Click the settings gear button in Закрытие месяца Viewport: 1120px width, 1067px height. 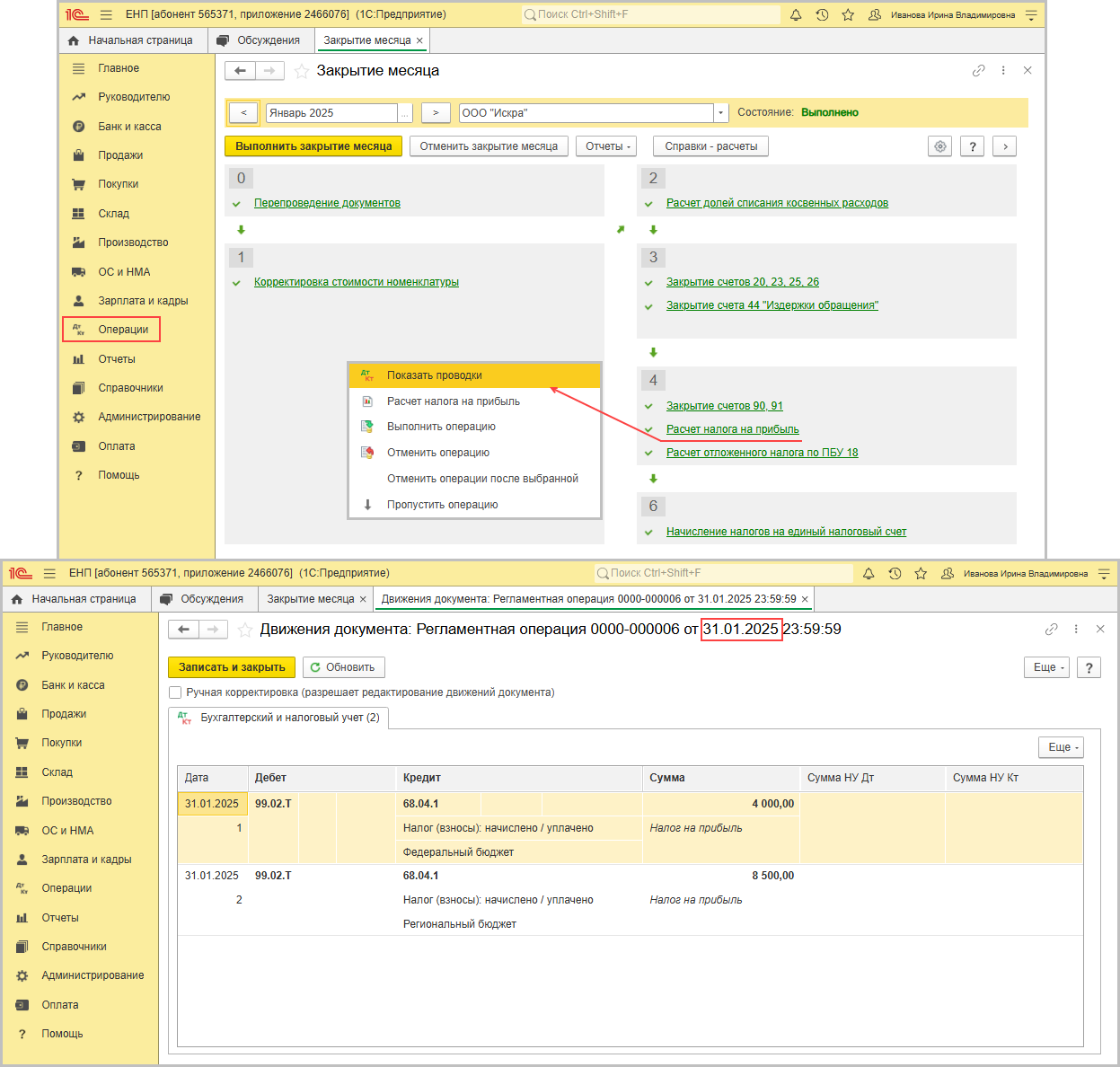point(940,146)
